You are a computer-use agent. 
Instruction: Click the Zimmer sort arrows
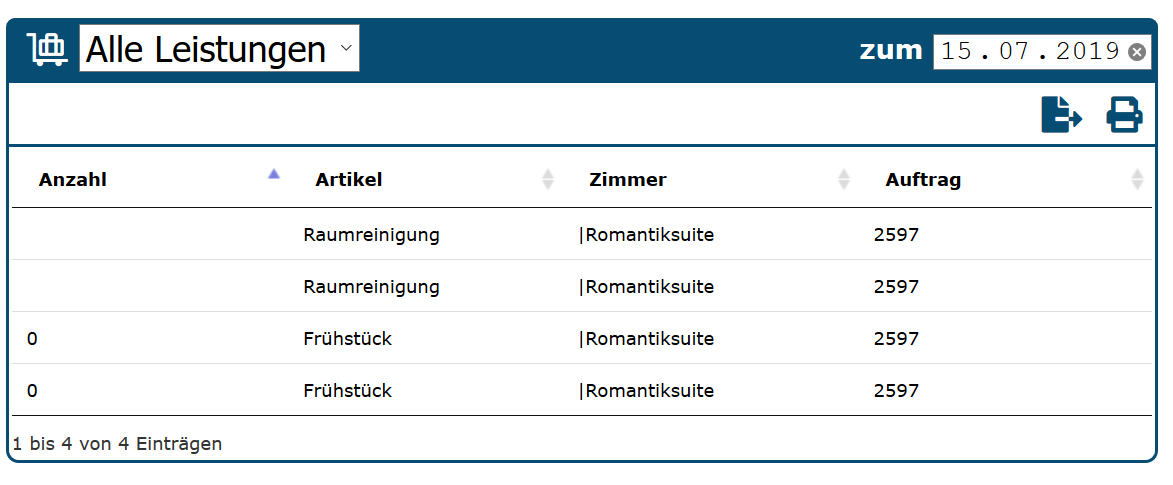point(844,180)
